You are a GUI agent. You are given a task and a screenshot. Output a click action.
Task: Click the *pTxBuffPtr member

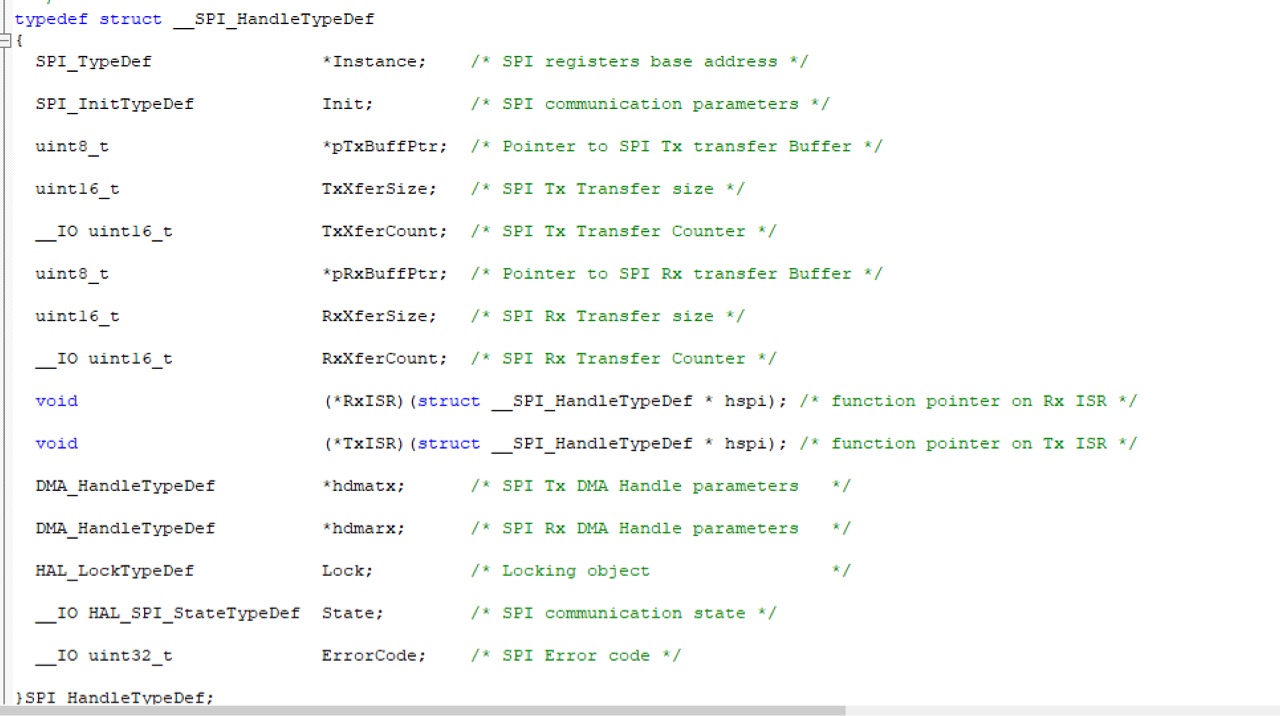[x=384, y=147]
